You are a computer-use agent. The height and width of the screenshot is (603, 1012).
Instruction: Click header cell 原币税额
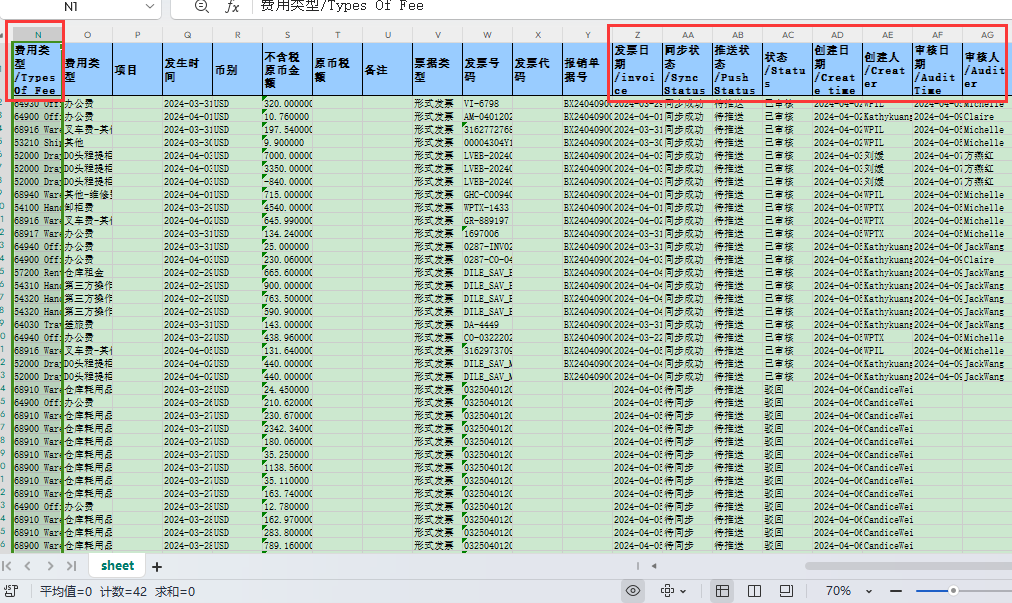[338, 70]
